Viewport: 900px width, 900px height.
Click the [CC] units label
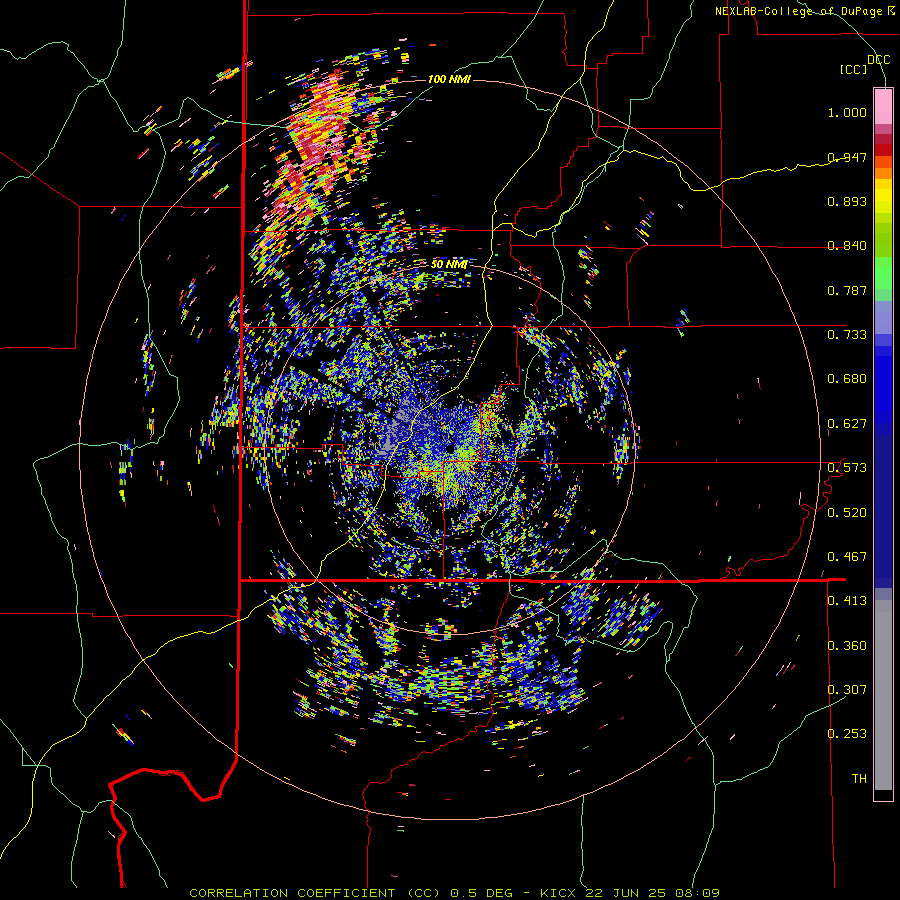[x=854, y=69]
